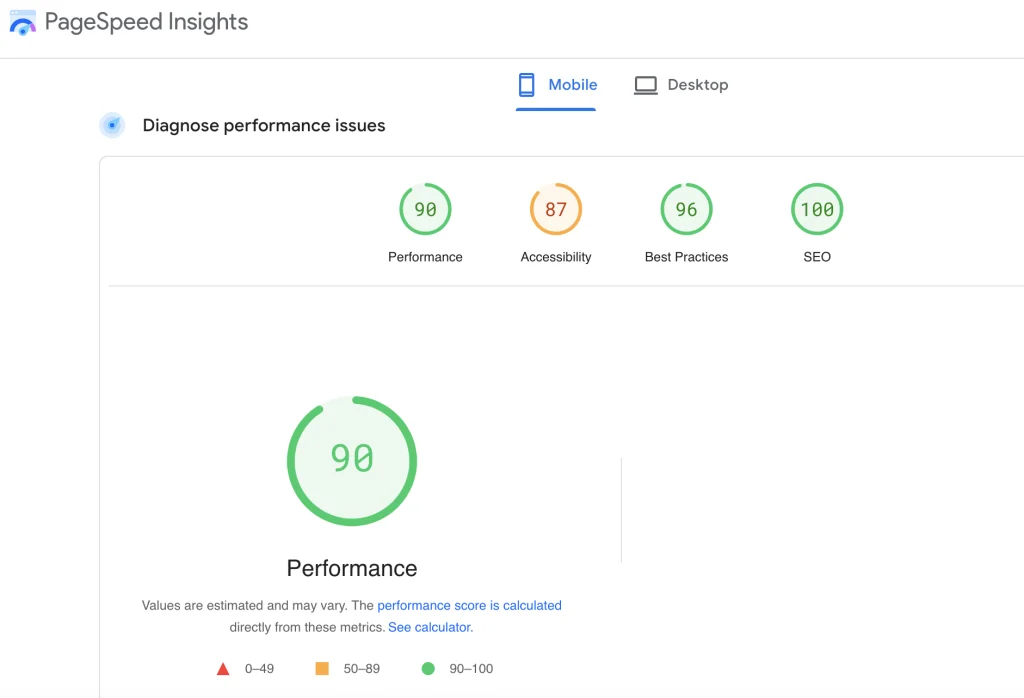Click the large 90 Performance gauge

click(352, 461)
